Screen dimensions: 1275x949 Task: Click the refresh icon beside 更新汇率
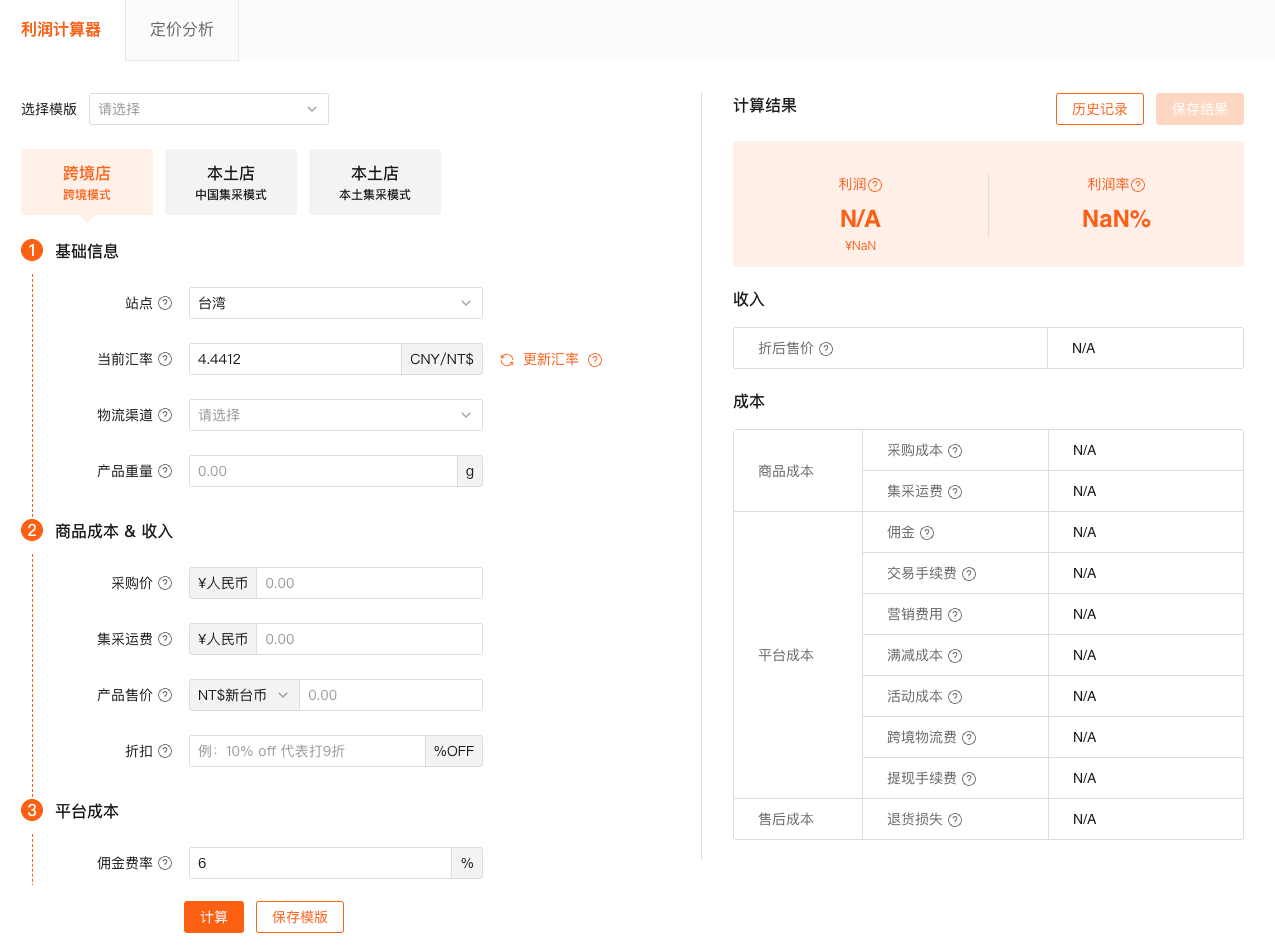507,360
